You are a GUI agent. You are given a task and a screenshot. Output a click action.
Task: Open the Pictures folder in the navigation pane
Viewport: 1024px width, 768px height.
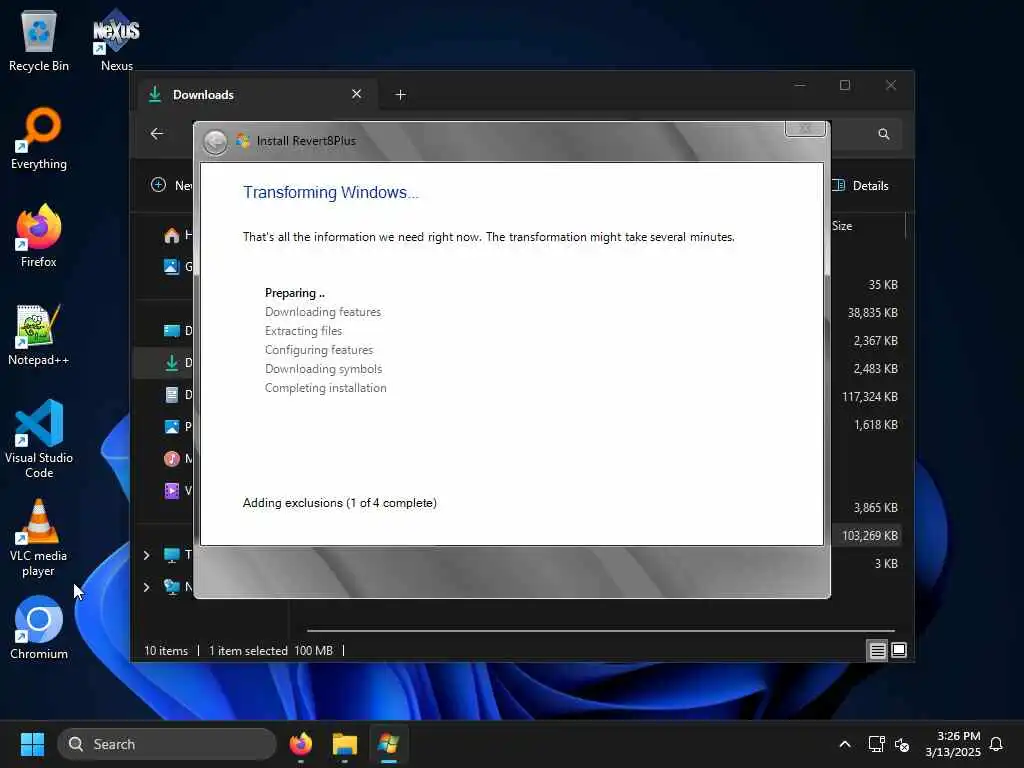coord(177,426)
